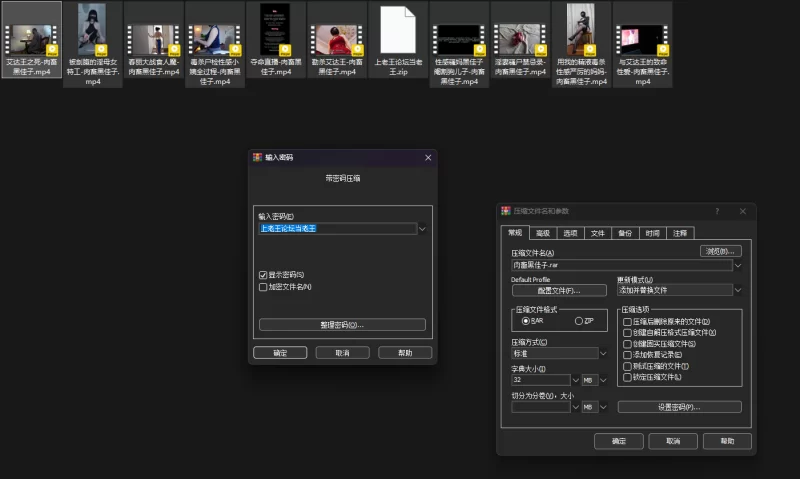Expand the 输入密码 field dropdown arrow
The width and height of the screenshot is (800, 479).
pos(423,229)
